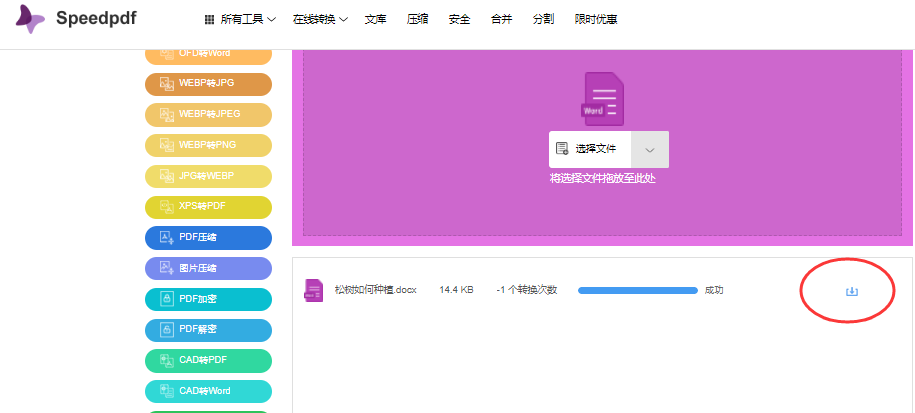Expand the arrow beside 选择文件

point(650,149)
